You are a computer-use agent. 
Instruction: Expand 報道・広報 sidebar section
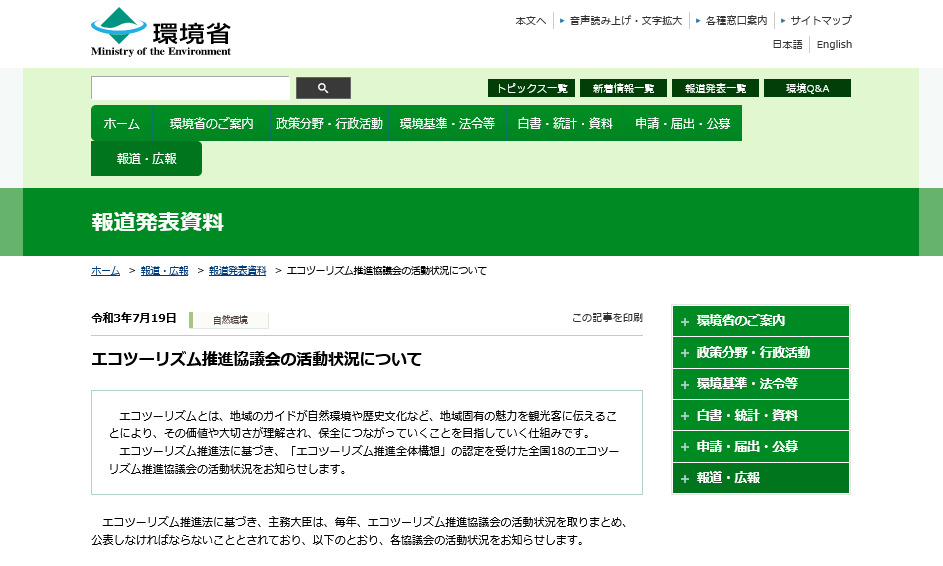tap(760, 478)
